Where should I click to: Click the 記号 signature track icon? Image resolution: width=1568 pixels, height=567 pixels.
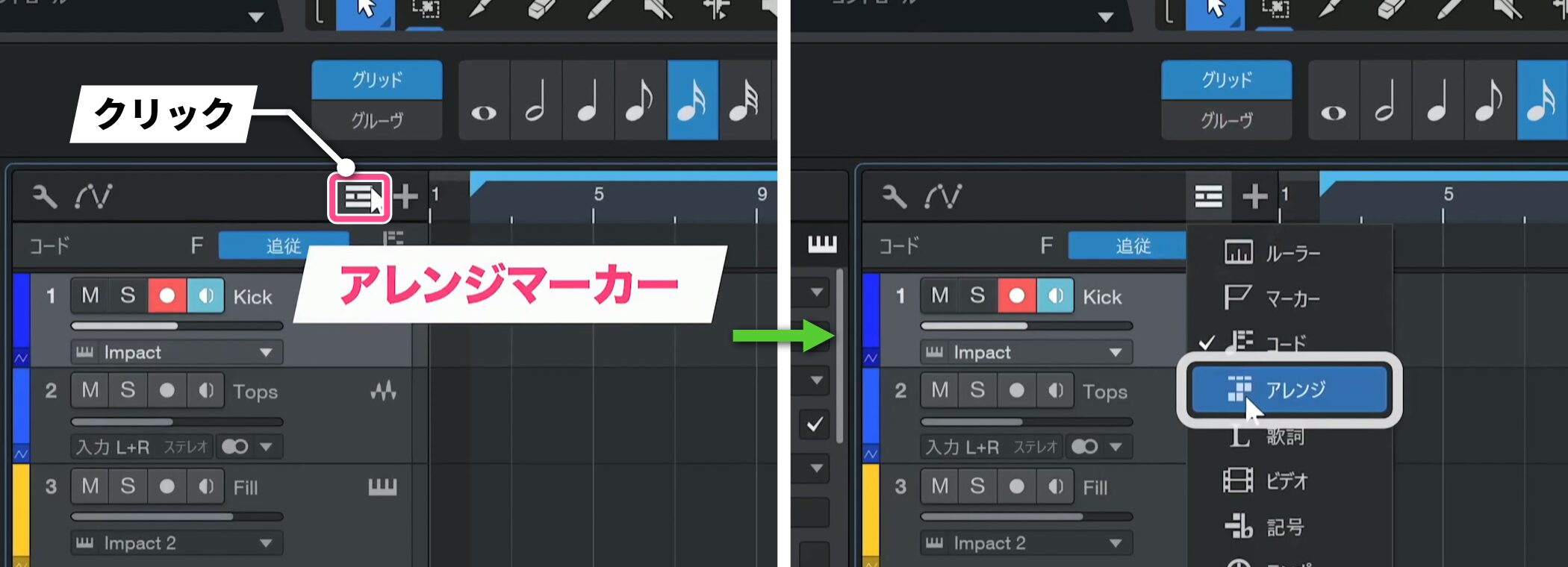[1238, 527]
